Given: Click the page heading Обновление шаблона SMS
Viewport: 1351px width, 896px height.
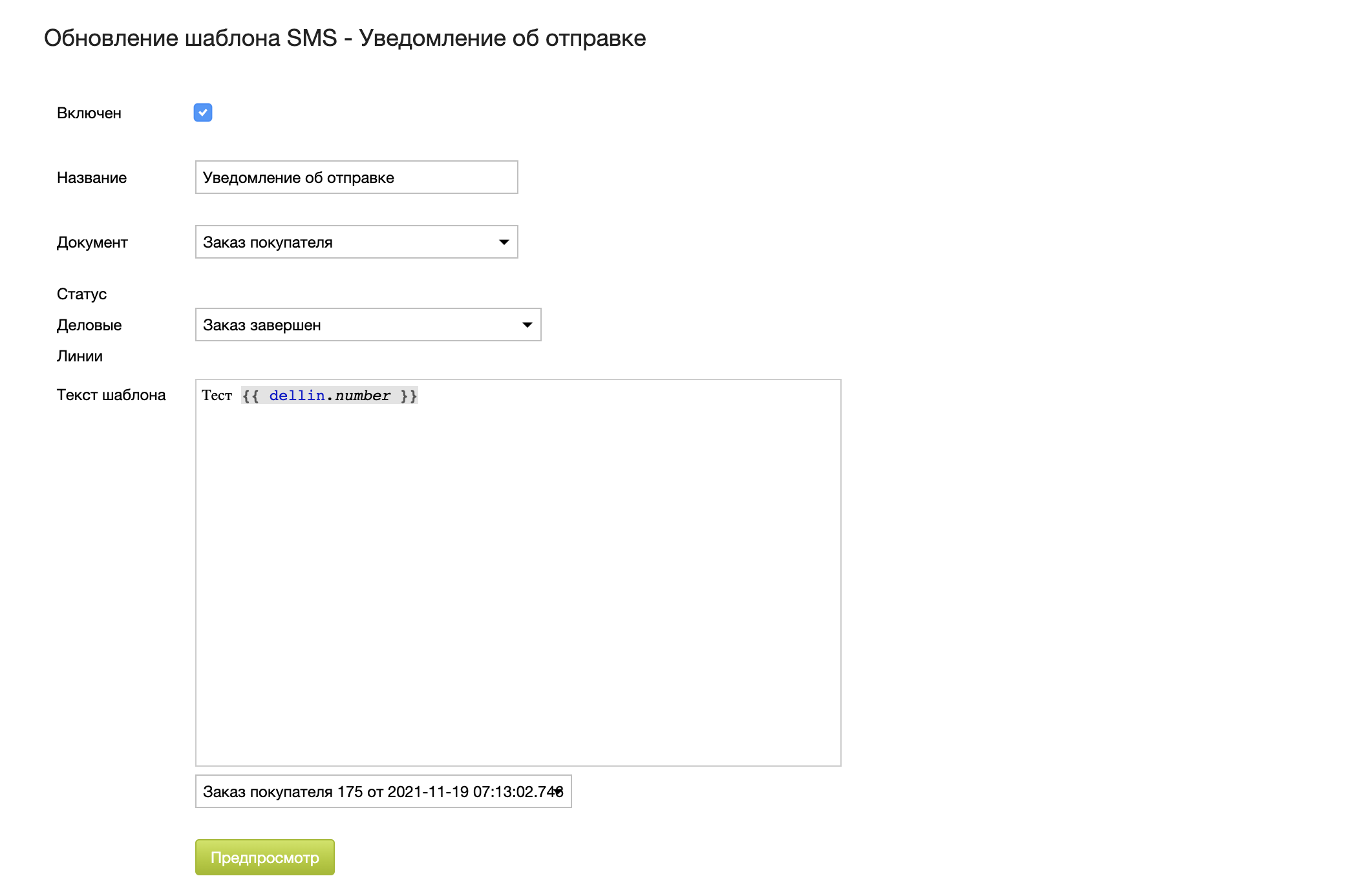Looking at the screenshot, I should pyautogui.click(x=345, y=38).
